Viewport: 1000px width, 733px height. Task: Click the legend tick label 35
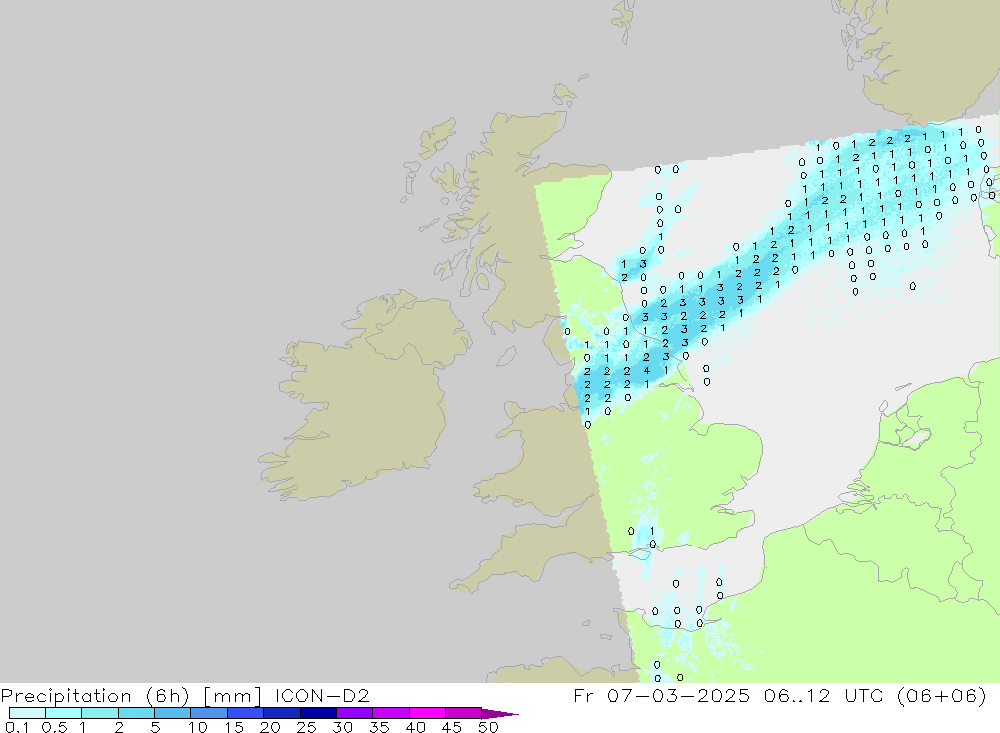[379, 727]
